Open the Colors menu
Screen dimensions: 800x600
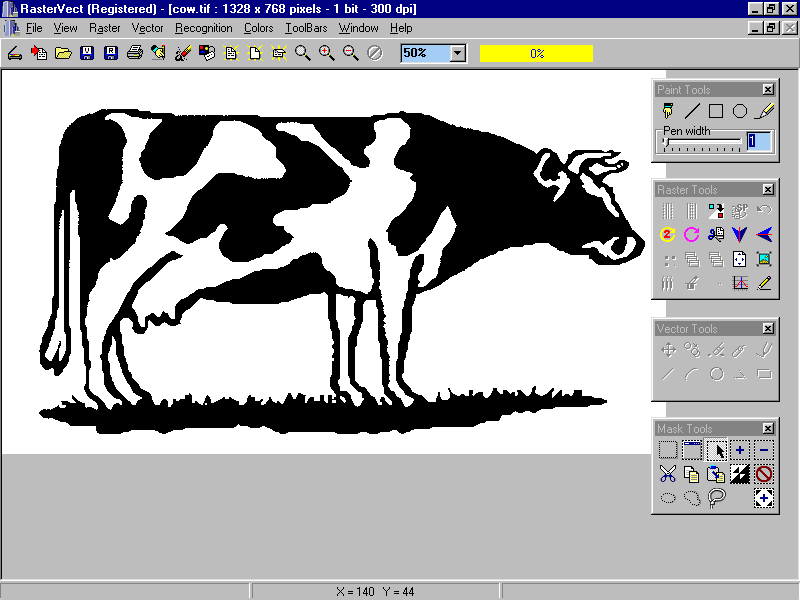258,28
